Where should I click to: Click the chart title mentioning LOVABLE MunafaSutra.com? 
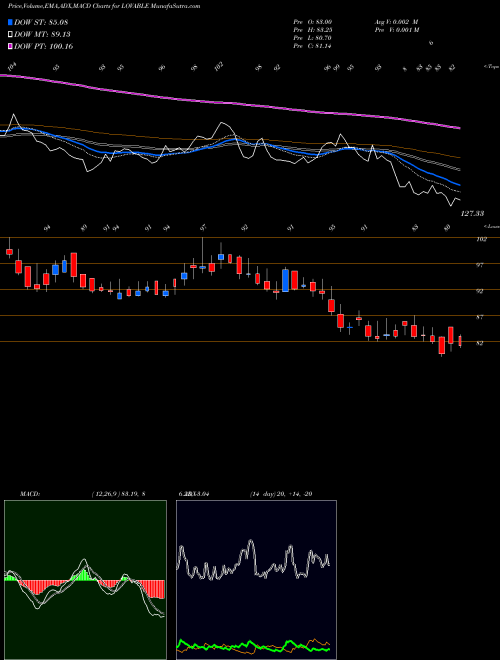(x=104, y=6)
